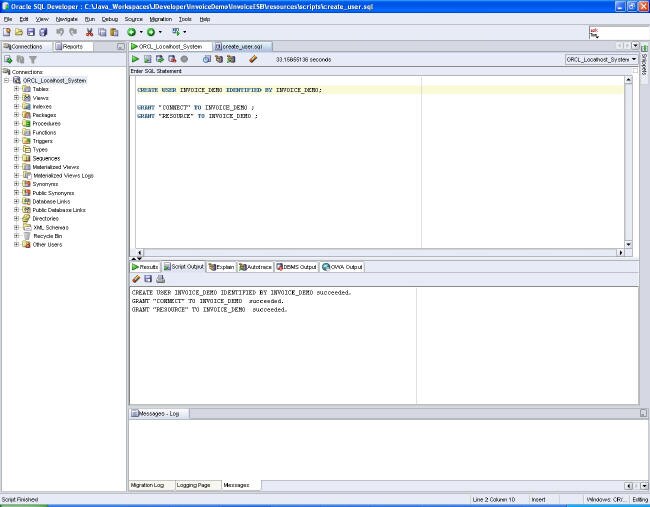Click the Run Script icon in SQL toolbar

point(148,59)
